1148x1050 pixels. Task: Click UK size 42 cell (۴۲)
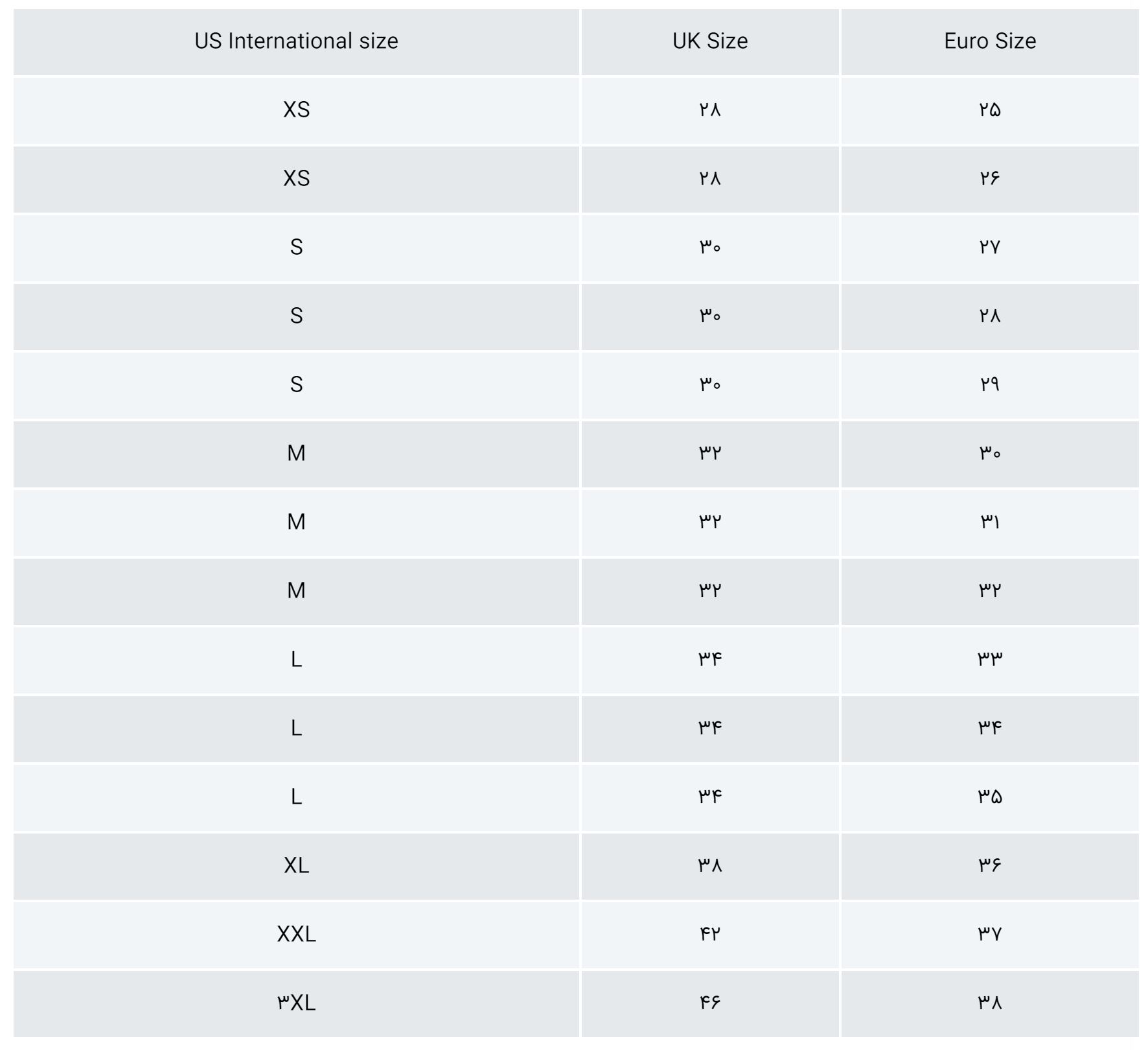(x=710, y=934)
